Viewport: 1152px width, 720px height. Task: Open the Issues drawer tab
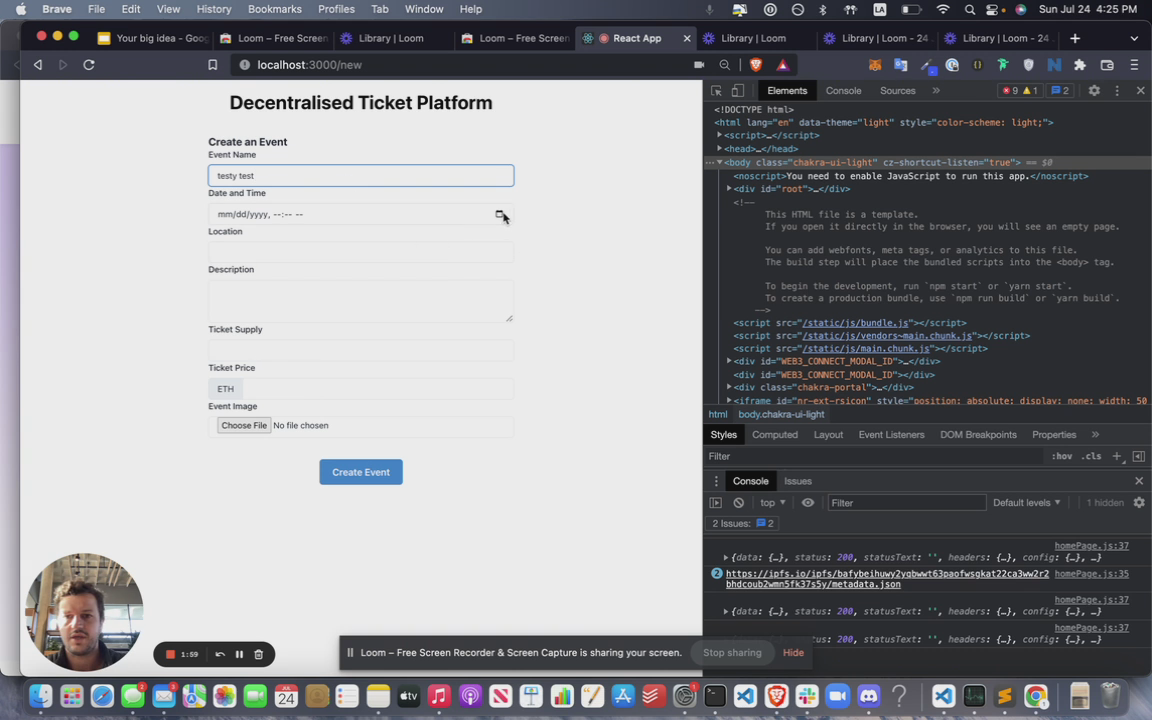point(797,480)
